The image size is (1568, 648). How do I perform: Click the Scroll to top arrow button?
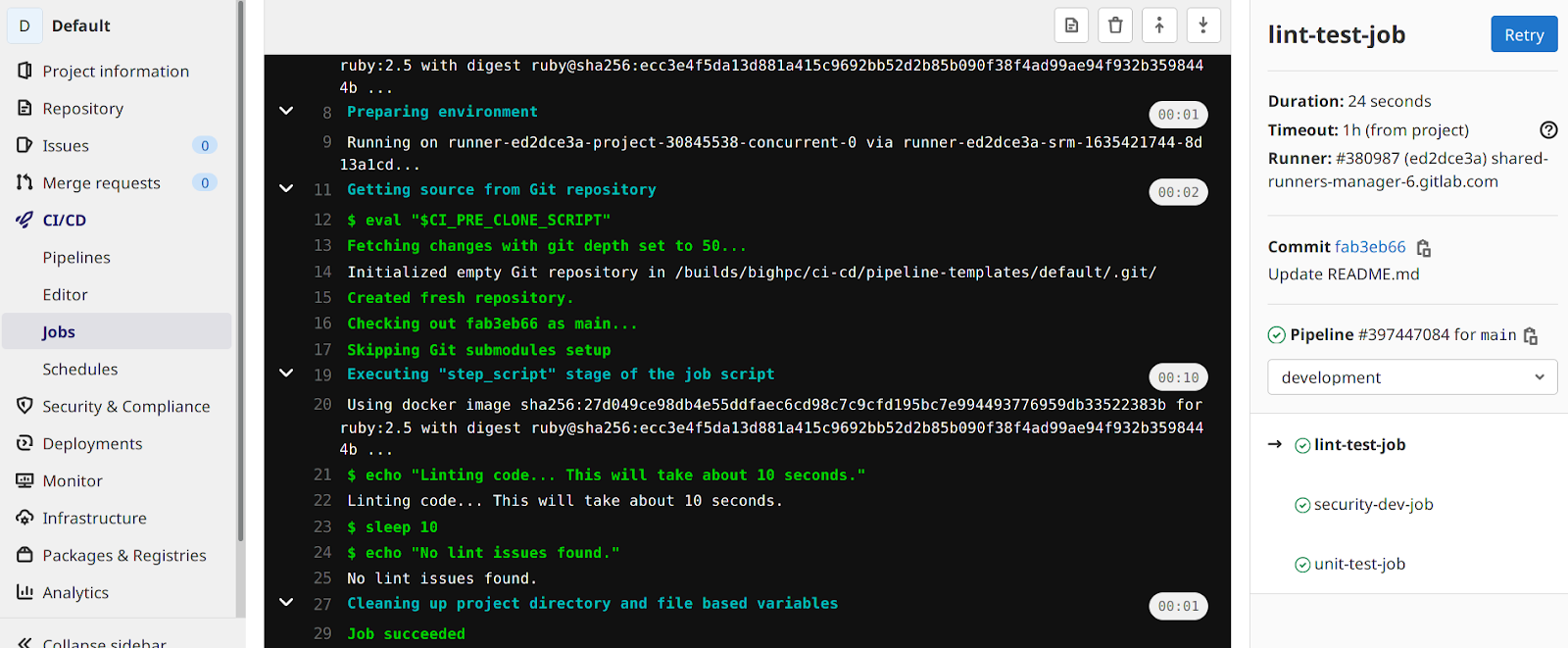tap(1159, 25)
